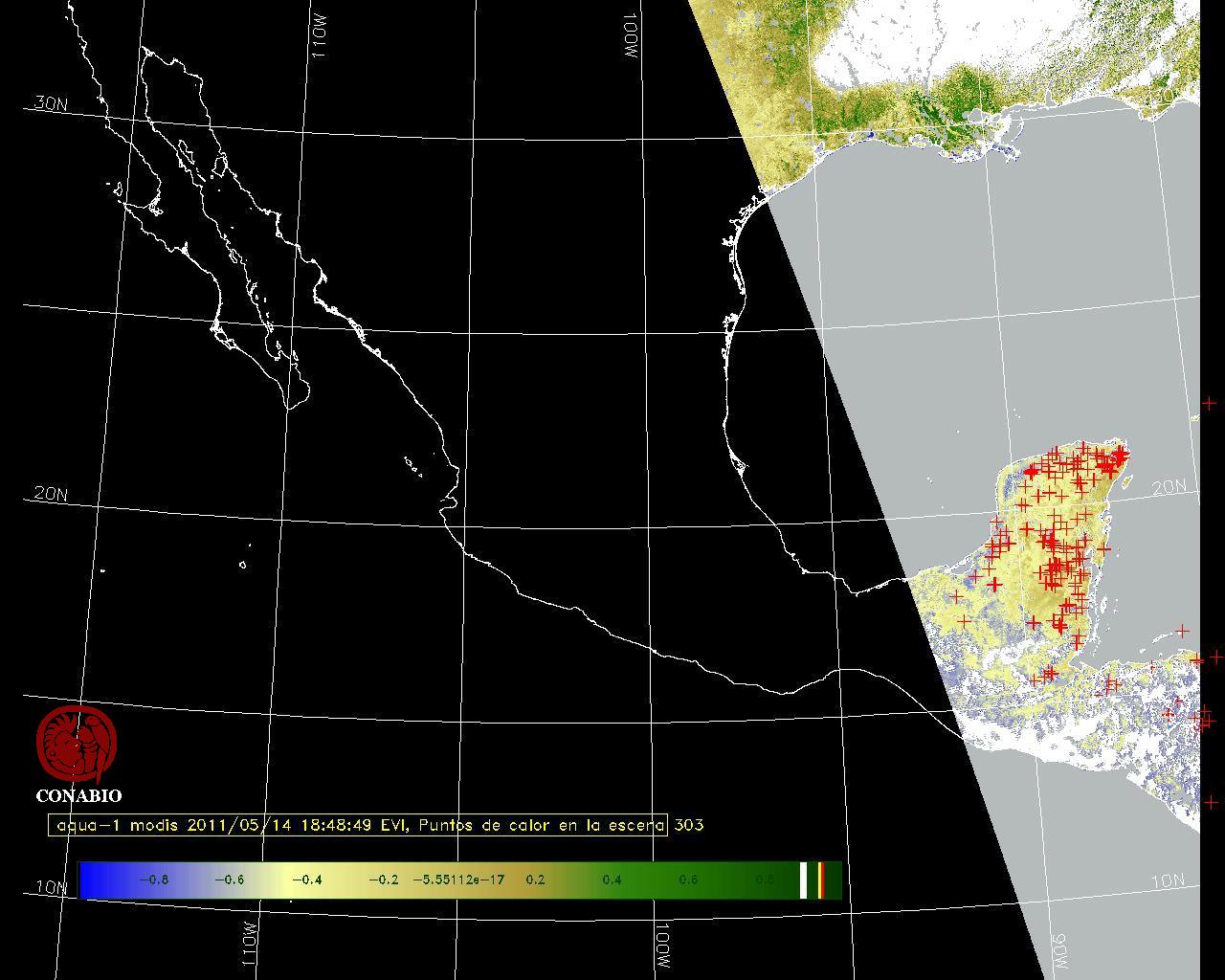Click the 30N latitude label on left

click(x=51, y=103)
